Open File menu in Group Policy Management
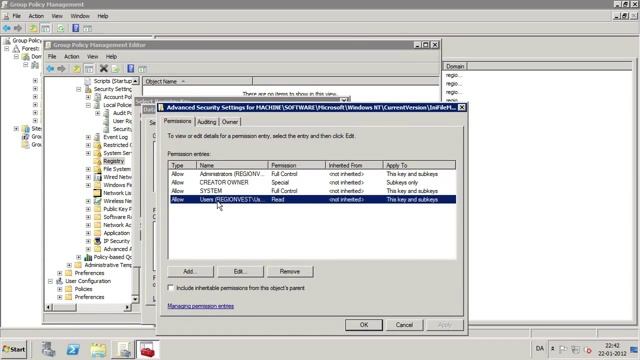640x360 pixels. click(16, 16)
